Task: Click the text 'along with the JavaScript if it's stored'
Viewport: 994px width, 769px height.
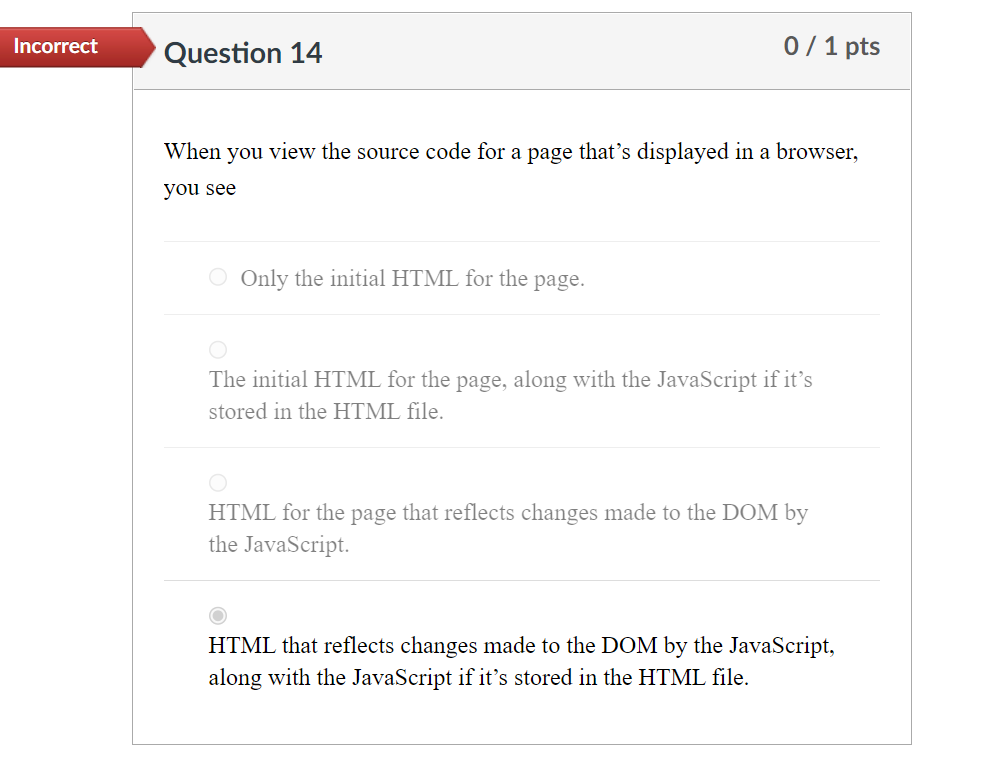Action: click(x=391, y=678)
